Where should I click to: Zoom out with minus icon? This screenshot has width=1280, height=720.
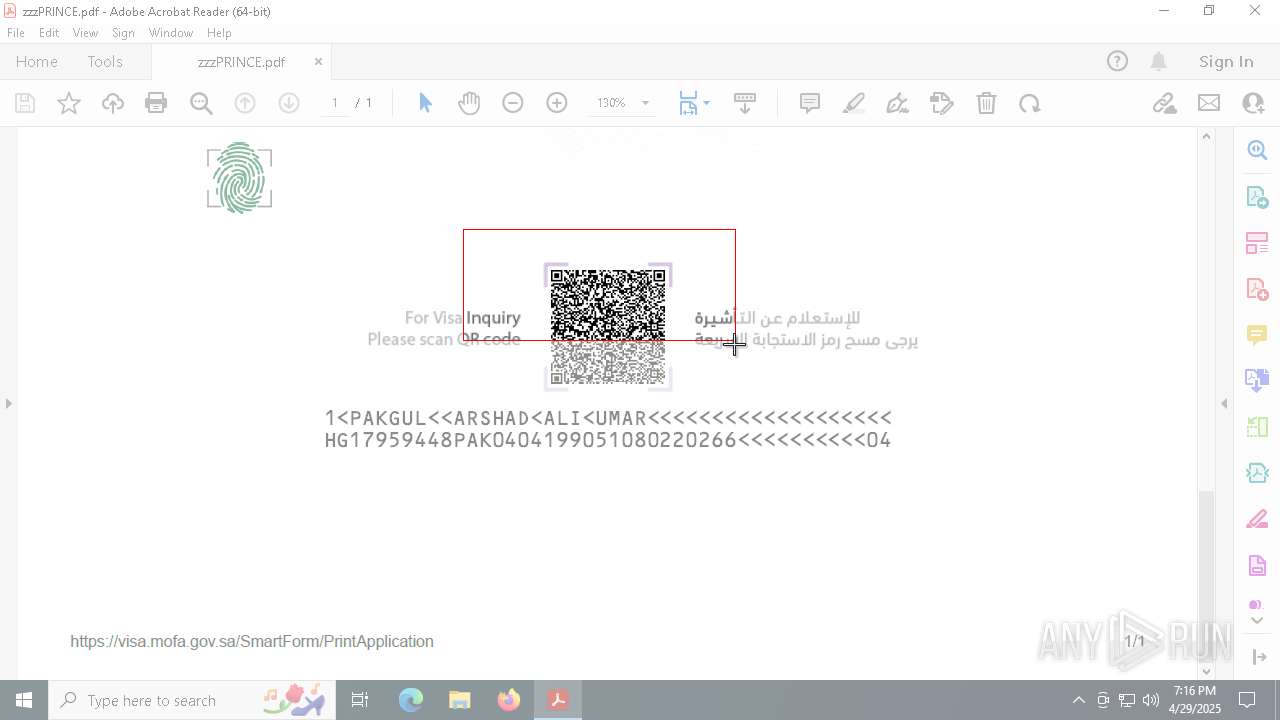pyautogui.click(x=513, y=103)
